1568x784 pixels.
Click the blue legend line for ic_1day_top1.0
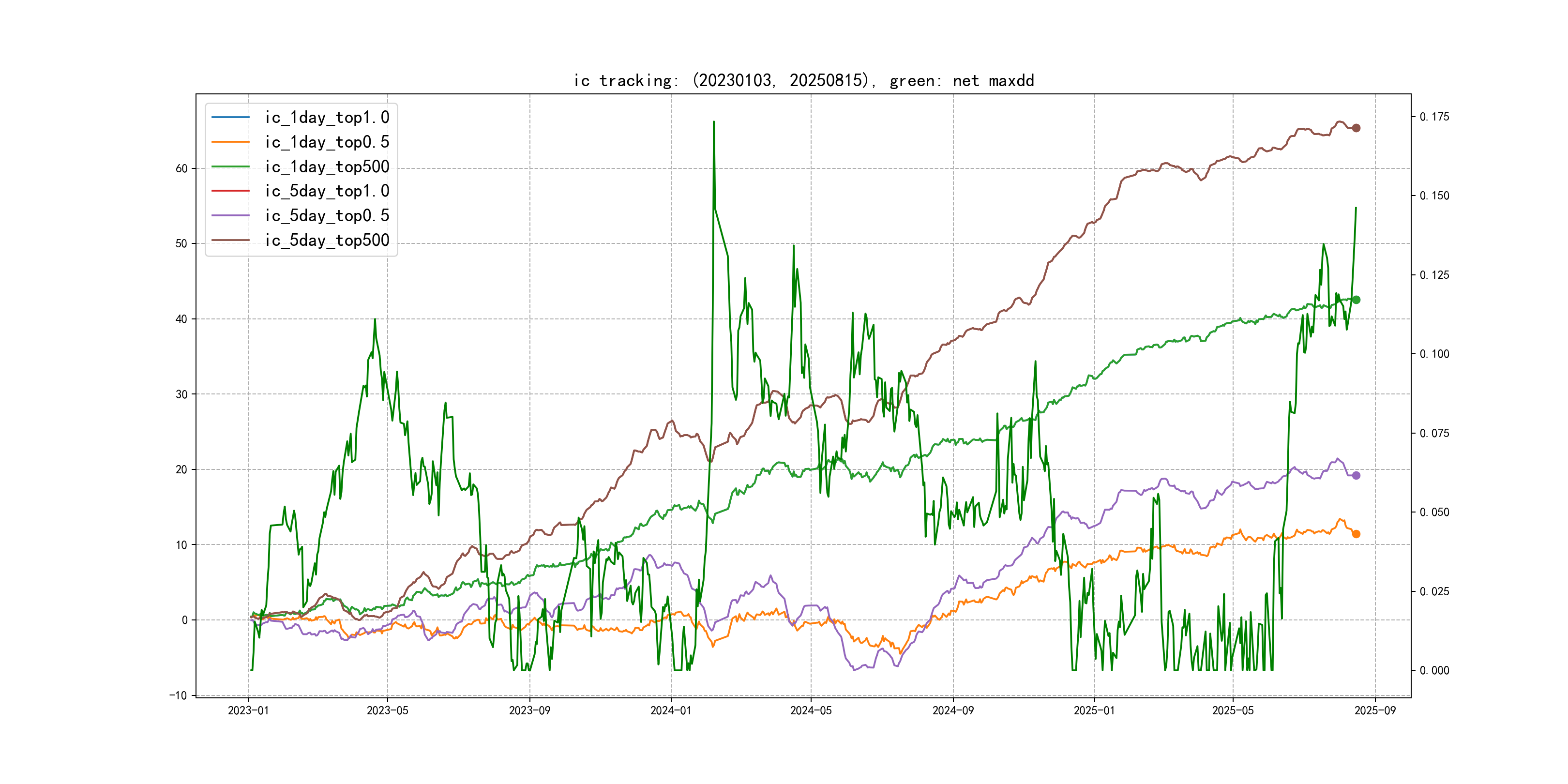pyautogui.click(x=230, y=117)
